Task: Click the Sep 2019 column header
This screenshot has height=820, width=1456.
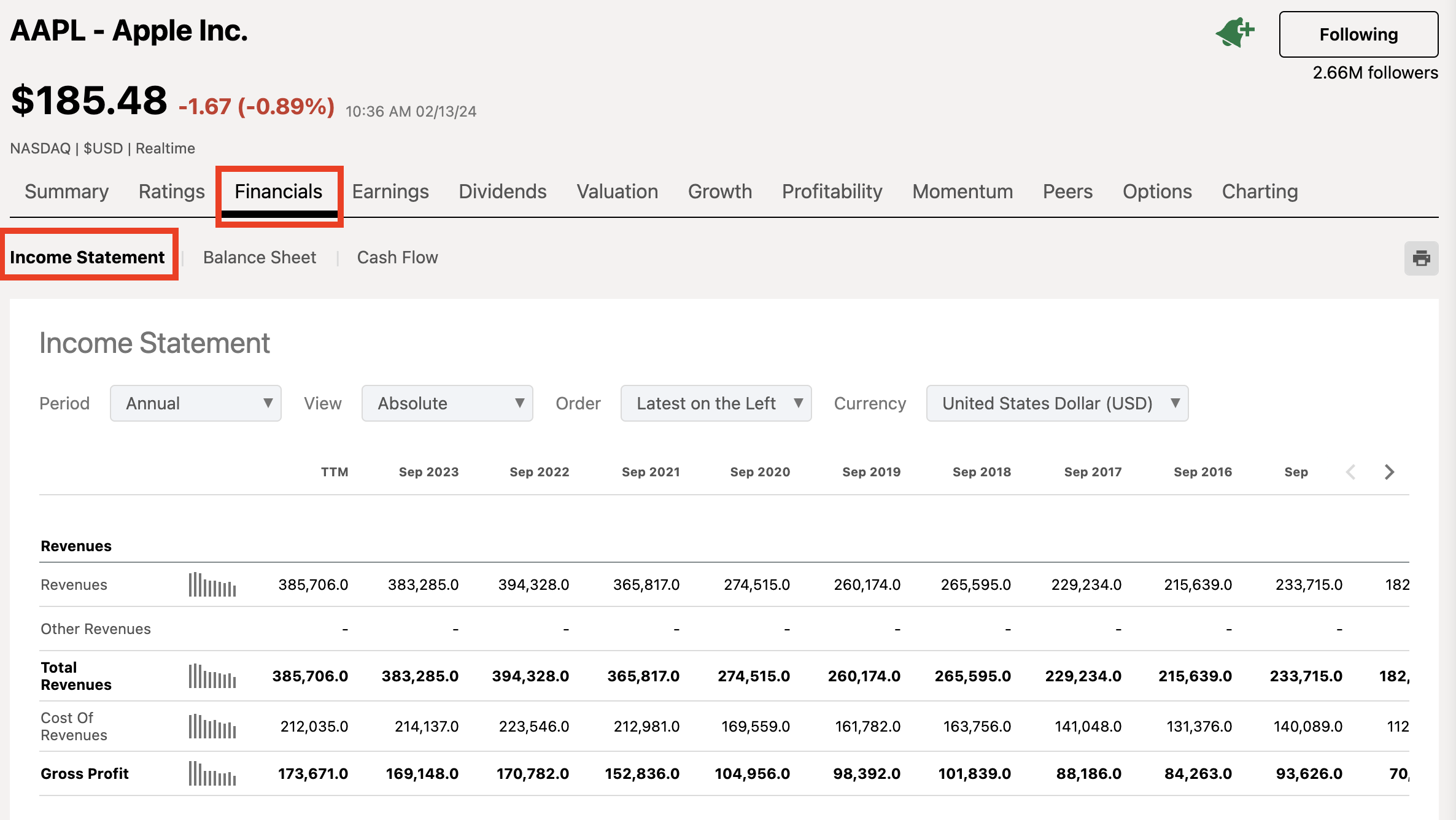Action: [872, 472]
